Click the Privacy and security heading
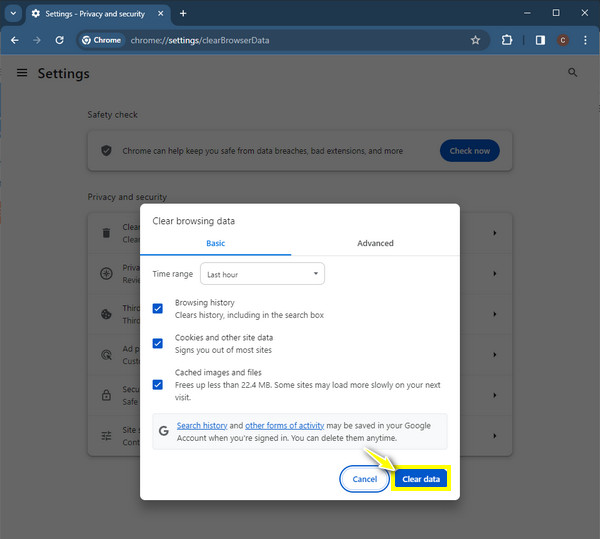This screenshot has width=600, height=539. click(127, 197)
